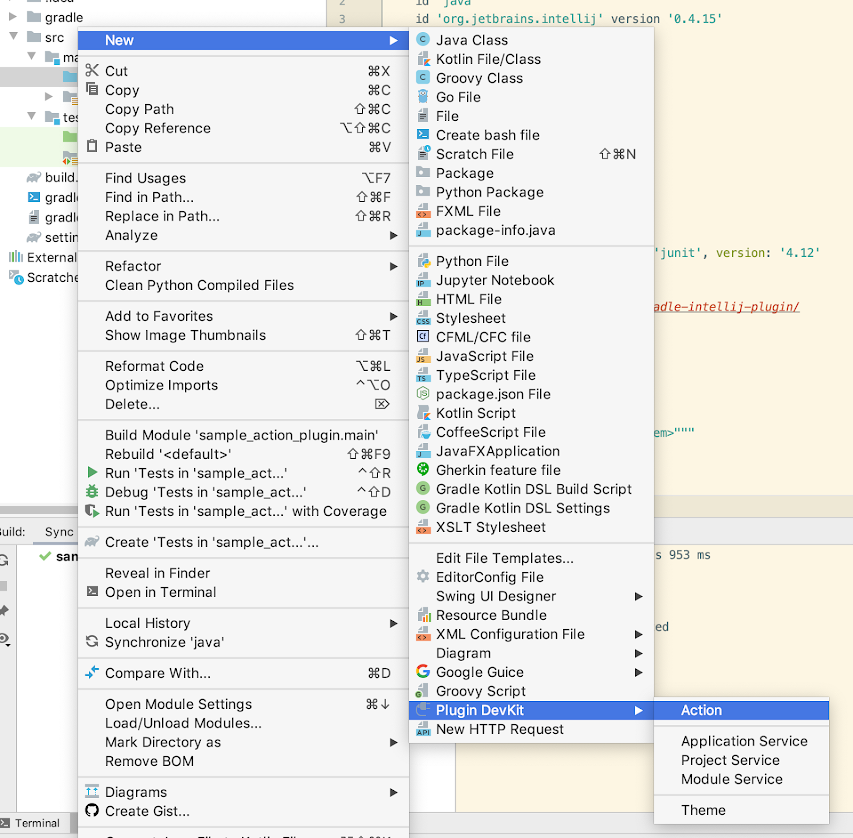Choose Open Module Settings

(x=243, y=704)
